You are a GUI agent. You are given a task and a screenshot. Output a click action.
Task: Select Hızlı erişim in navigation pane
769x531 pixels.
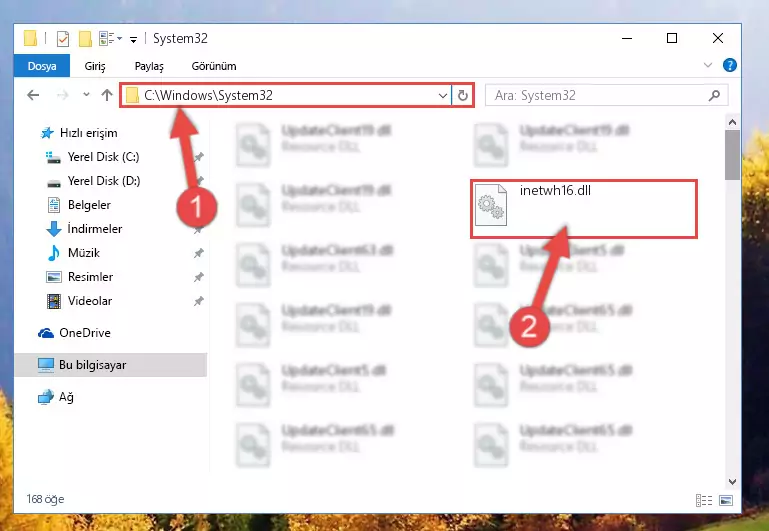point(78,133)
